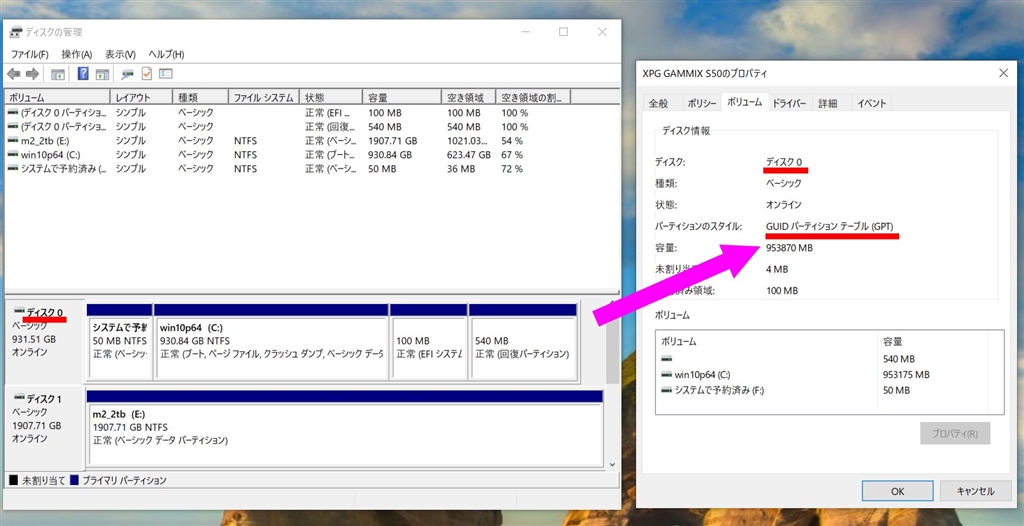Click the drive icon of m2_2tb (E:) row
The image size is (1024, 526).
point(13,140)
